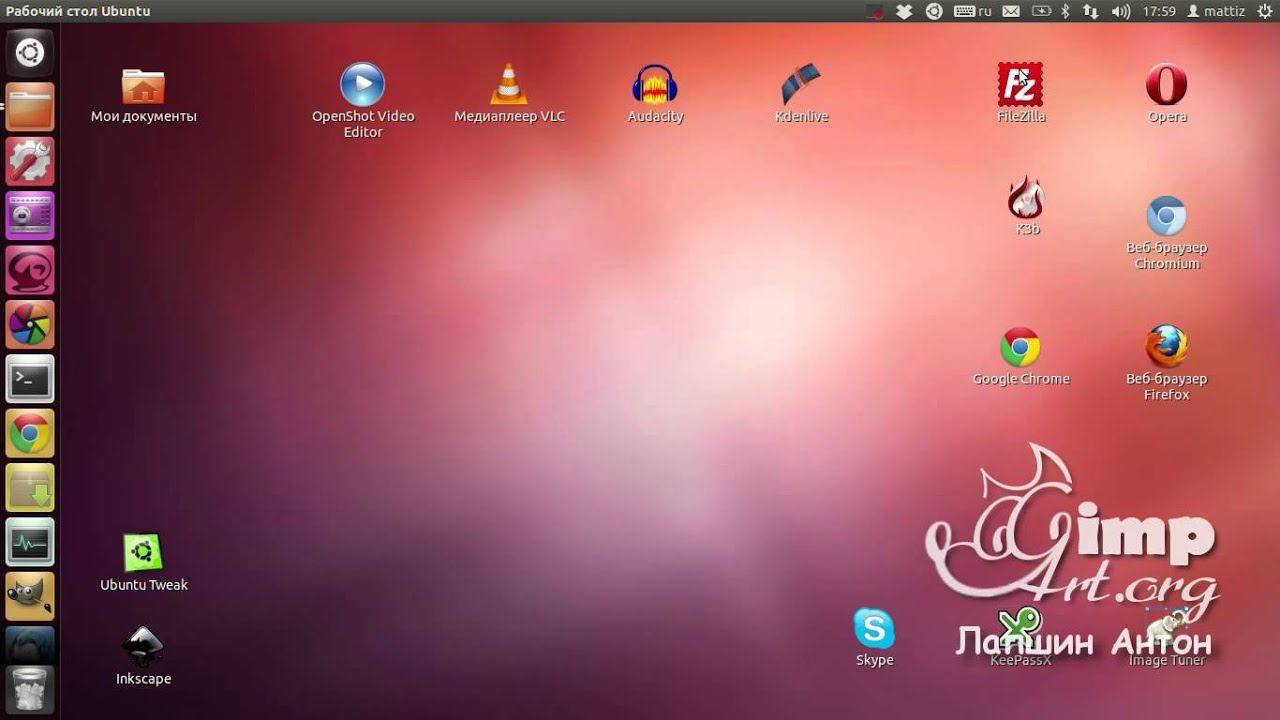Open the power session gear menu
Screen dimensions: 1280x720
pos(1264,11)
